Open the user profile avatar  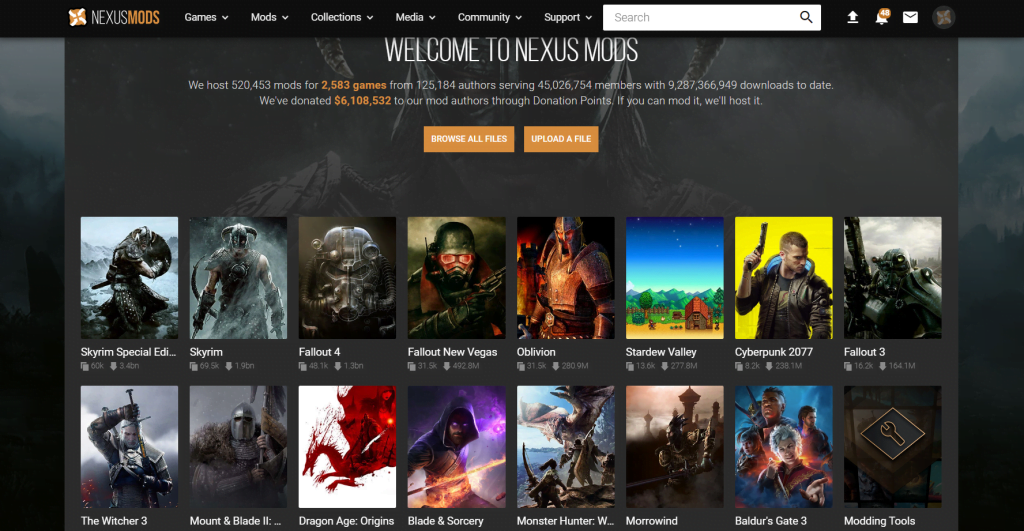tap(943, 17)
